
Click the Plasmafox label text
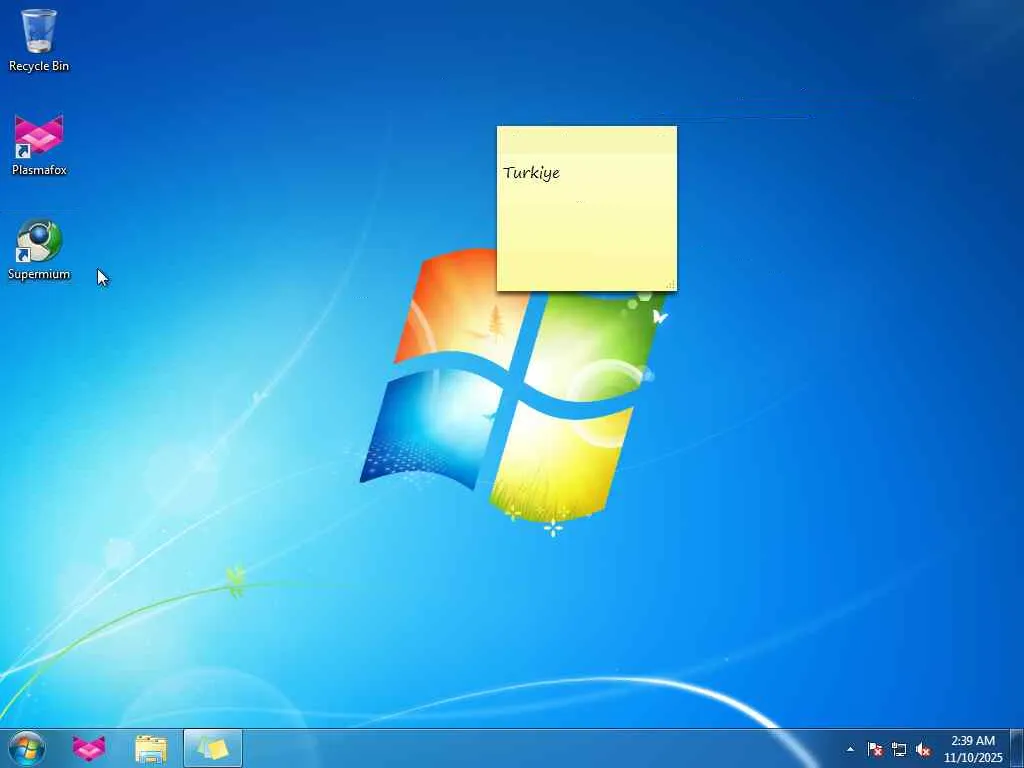tap(39, 170)
